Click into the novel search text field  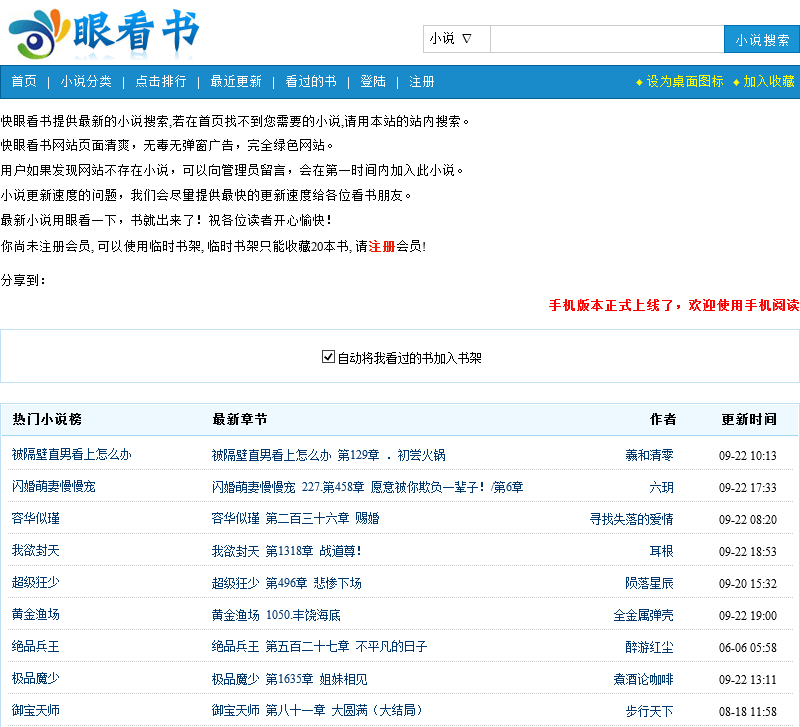(606, 40)
